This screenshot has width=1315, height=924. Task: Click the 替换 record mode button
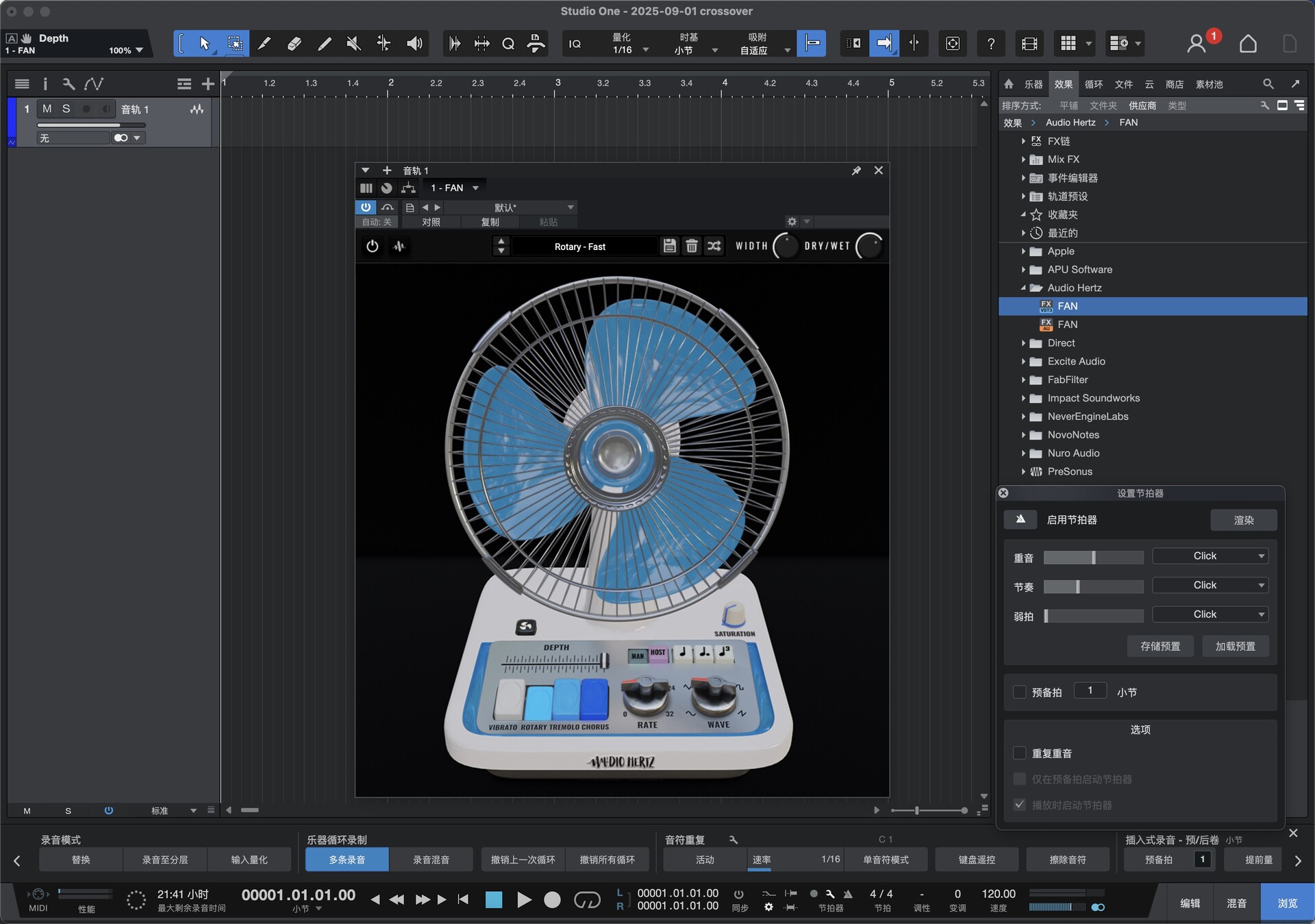(81, 860)
